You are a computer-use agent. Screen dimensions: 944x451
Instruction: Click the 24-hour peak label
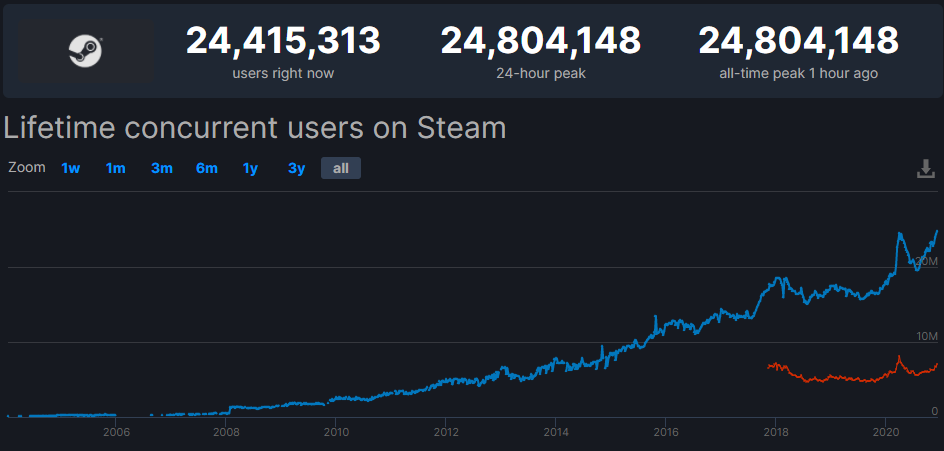tap(541, 73)
